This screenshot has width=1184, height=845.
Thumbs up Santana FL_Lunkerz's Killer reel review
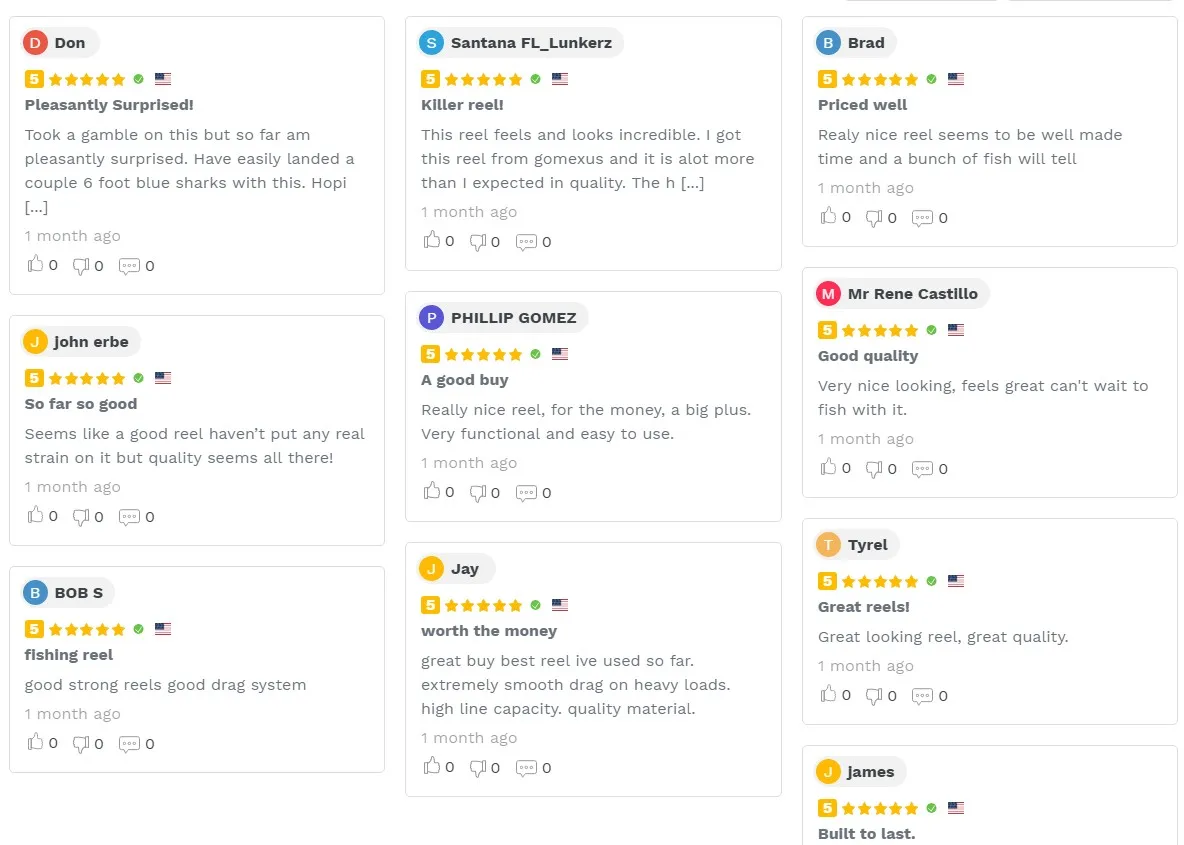click(432, 241)
